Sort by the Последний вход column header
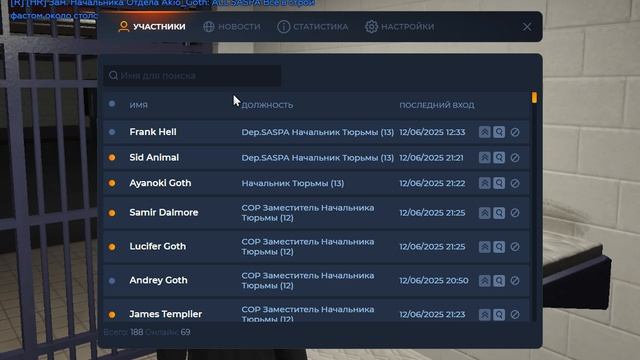640x360 pixels. click(x=437, y=105)
